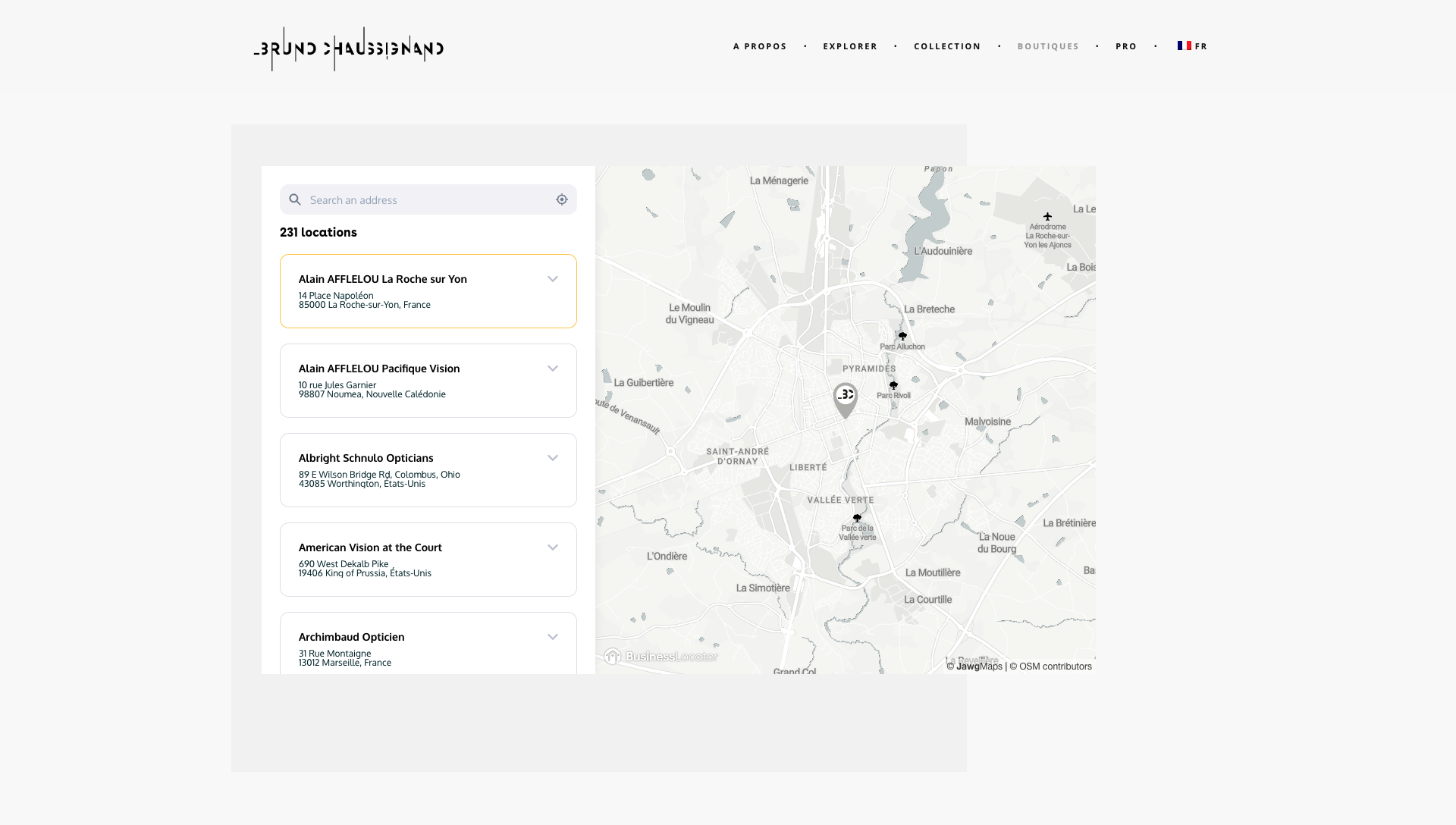1456x825 pixels.
Task: Expand Archimbaud Opticien details
Action: pyautogui.click(x=553, y=637)
